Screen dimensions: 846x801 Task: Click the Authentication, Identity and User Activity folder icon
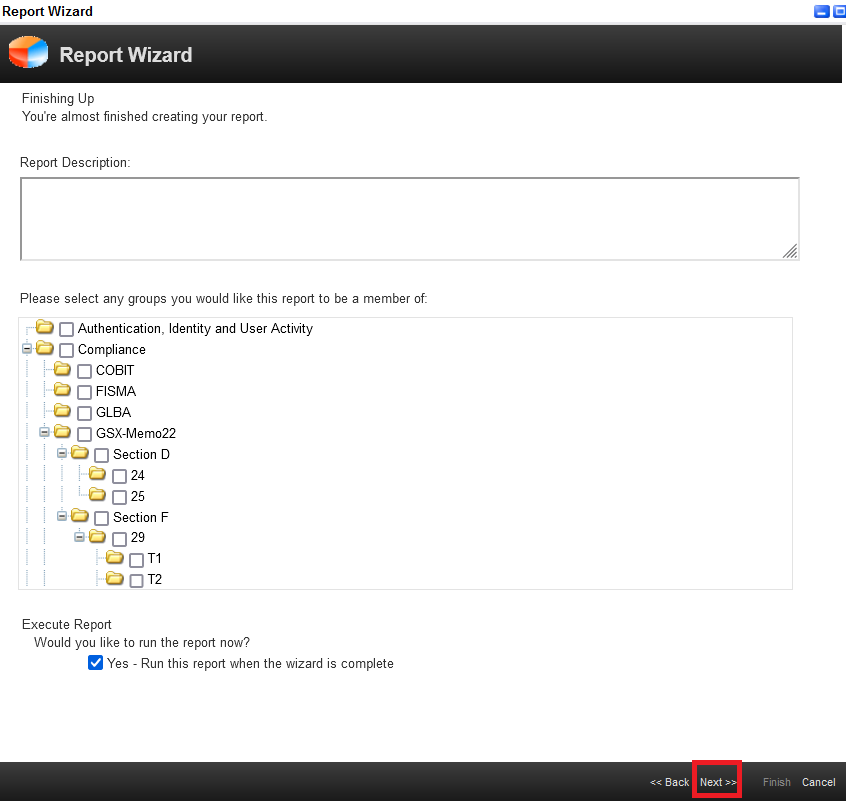[45, 327]
